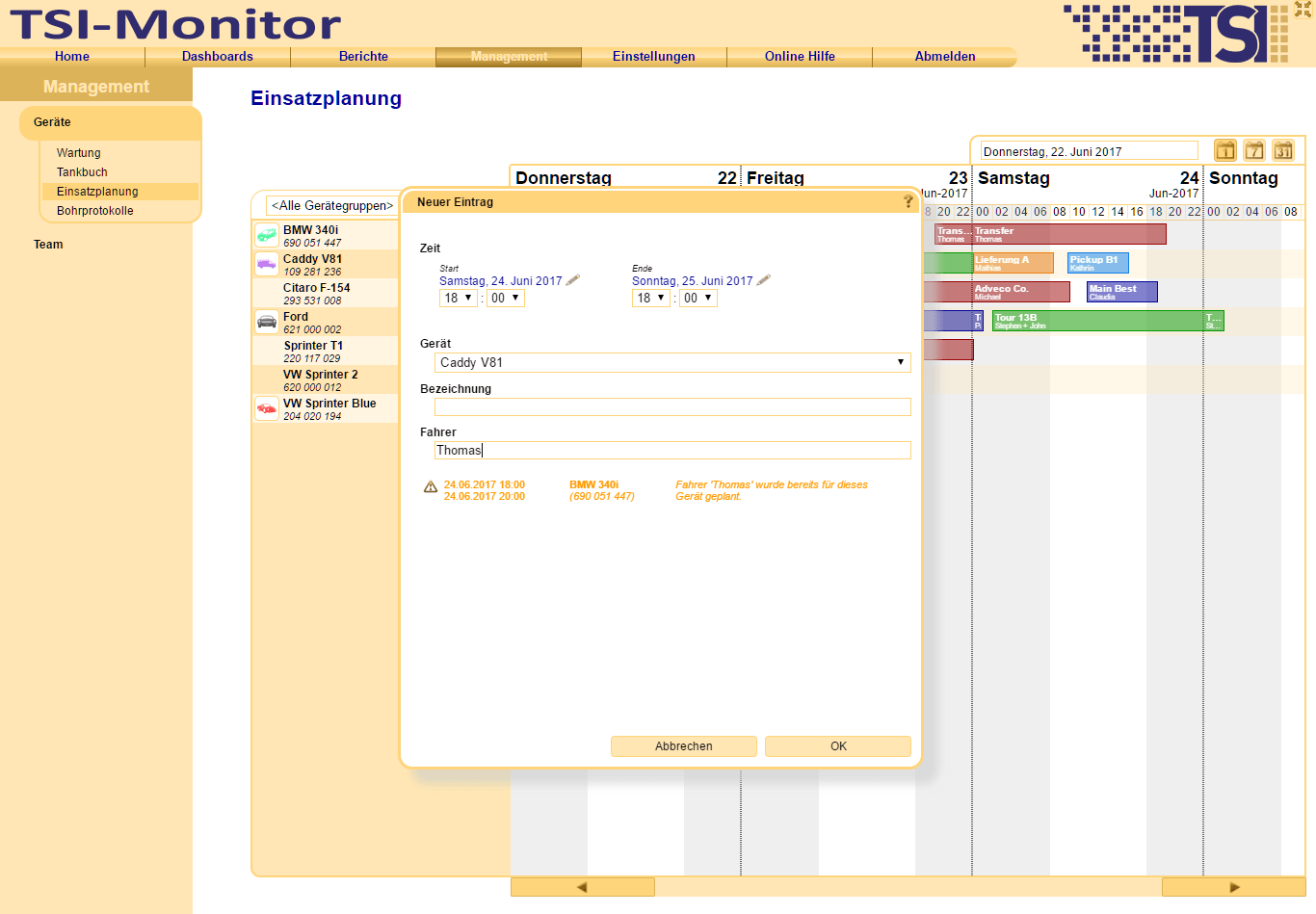Click the Ford device name

296,317
